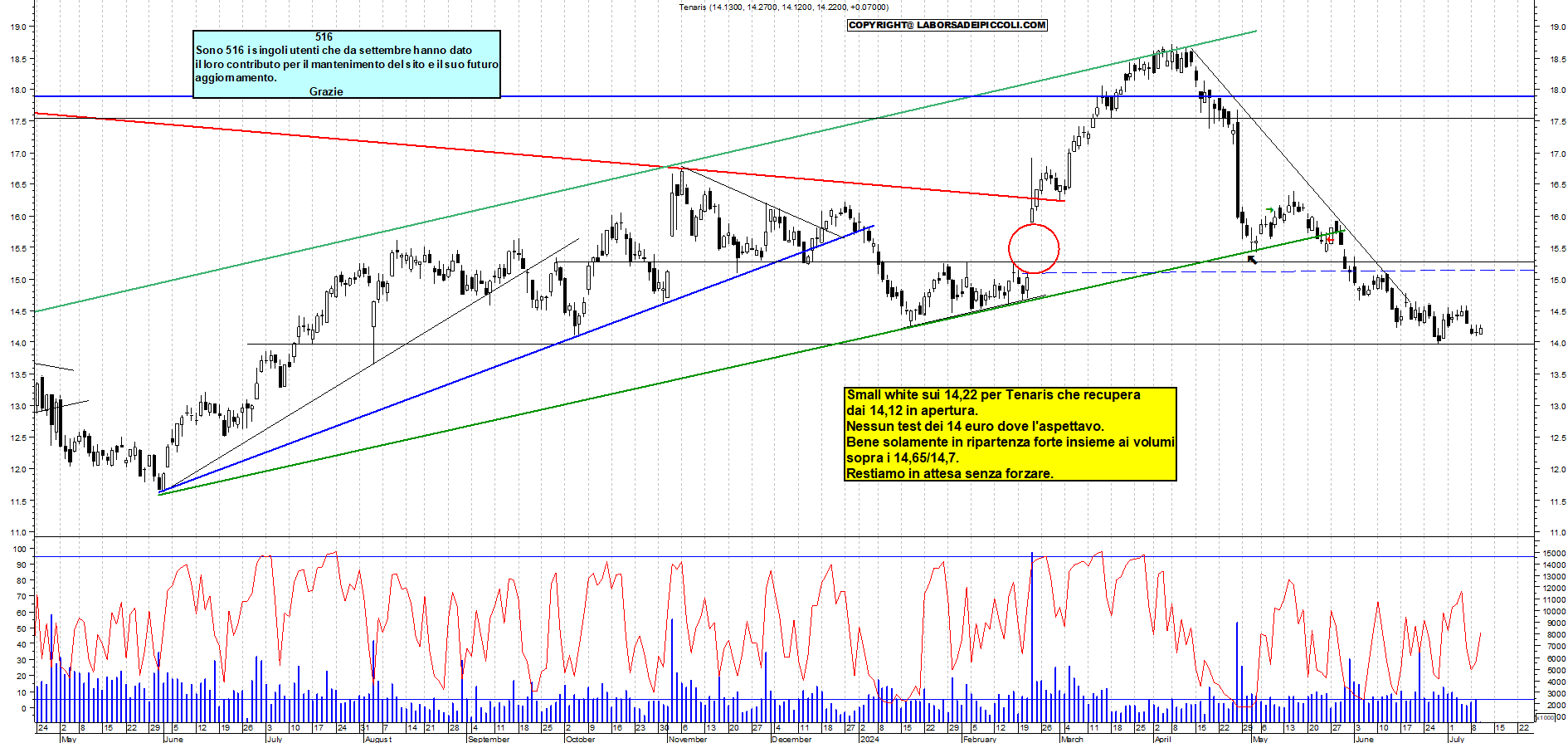Click the '50' oscillator axis label
The image size is (1568, 743).
pos(22,628)
